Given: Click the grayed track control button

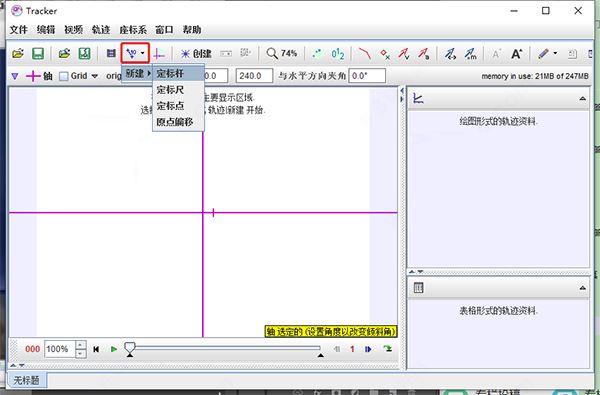Looking at the screenshot, I should (226, 54).
